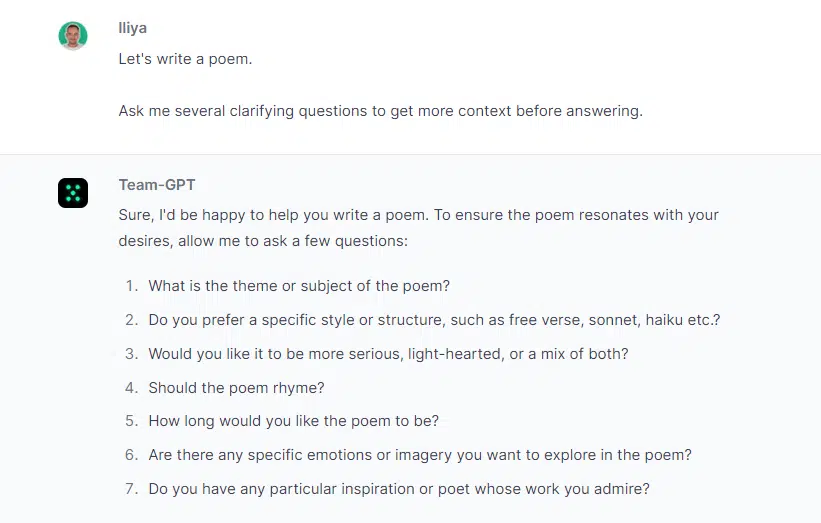Viewport: 821px width, 523px height.
Task: Click Iliya's profile avatar photo
Action: pos(73,36)
